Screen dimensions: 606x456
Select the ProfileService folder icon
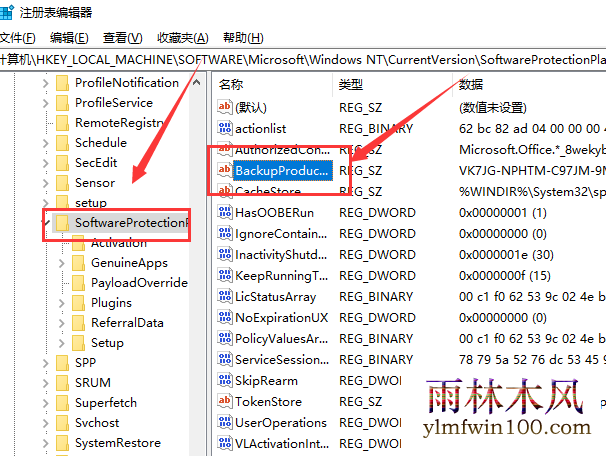pos(63,103)
